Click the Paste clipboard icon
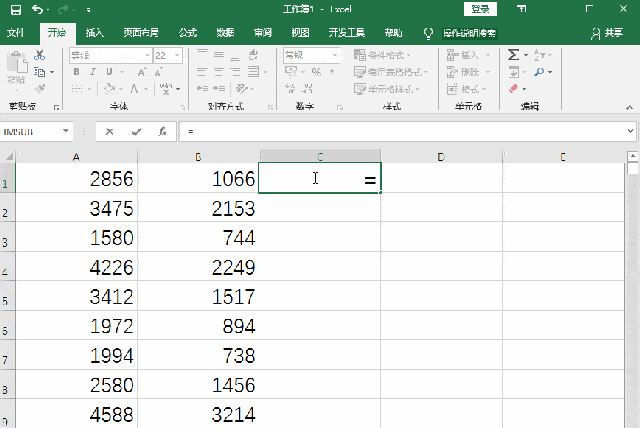Viewport: 640px width, 428px height. tap(17, 63)
